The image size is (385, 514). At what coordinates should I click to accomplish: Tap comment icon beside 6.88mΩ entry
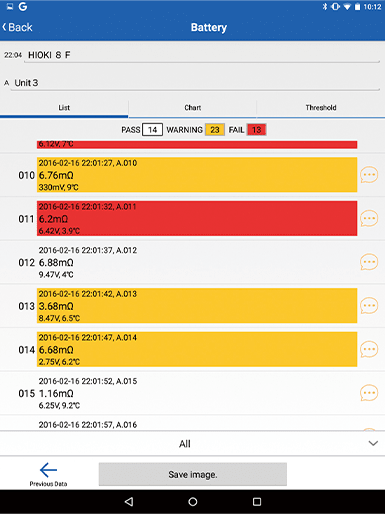pyautogui.click(x=369, y=262)
